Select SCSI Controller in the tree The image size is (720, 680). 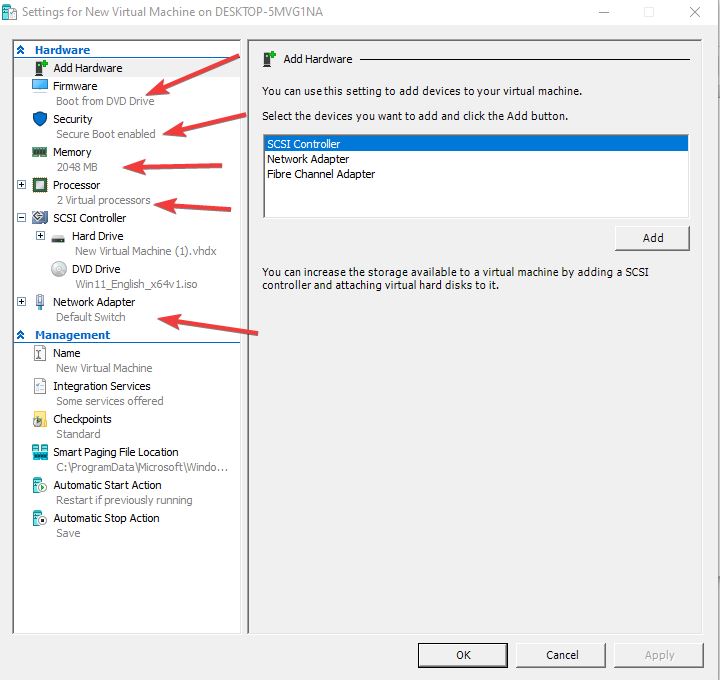click(x=90, y=218)
